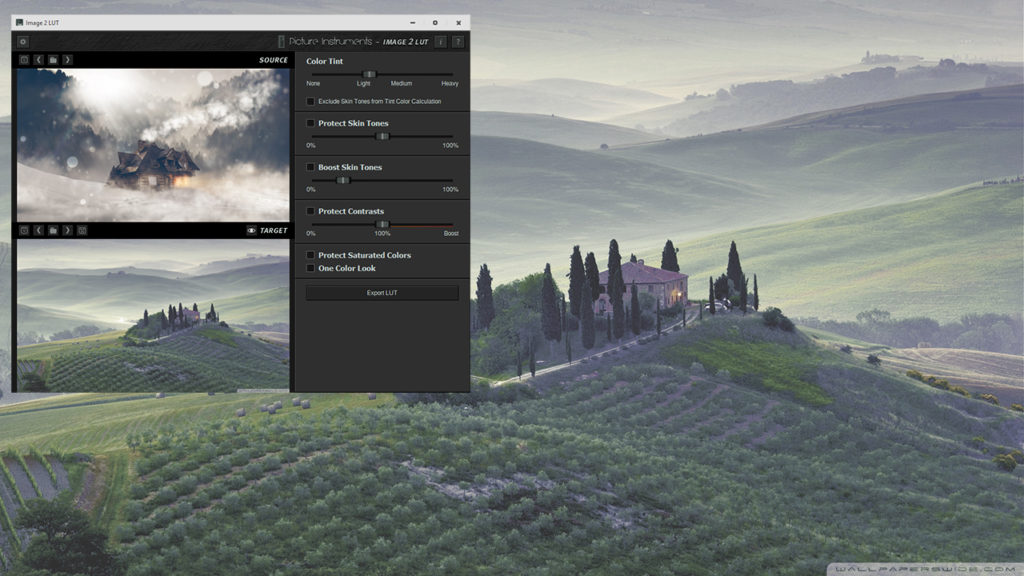Click the next-image arrow in the Target toolbar
The width and height of the screenshot is (1024, 576).
point(67,230)
